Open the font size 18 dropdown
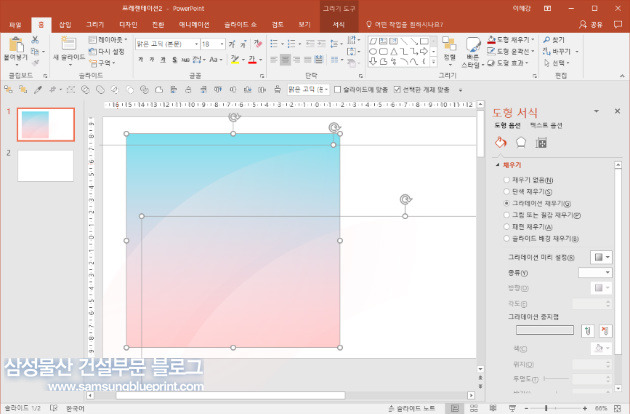 pos(222,44)
